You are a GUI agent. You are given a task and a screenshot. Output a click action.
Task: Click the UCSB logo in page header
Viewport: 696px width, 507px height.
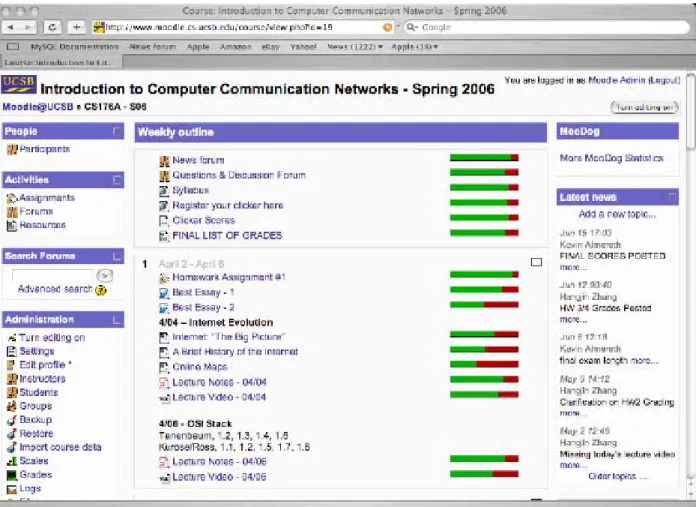click(x=19, y=84)
